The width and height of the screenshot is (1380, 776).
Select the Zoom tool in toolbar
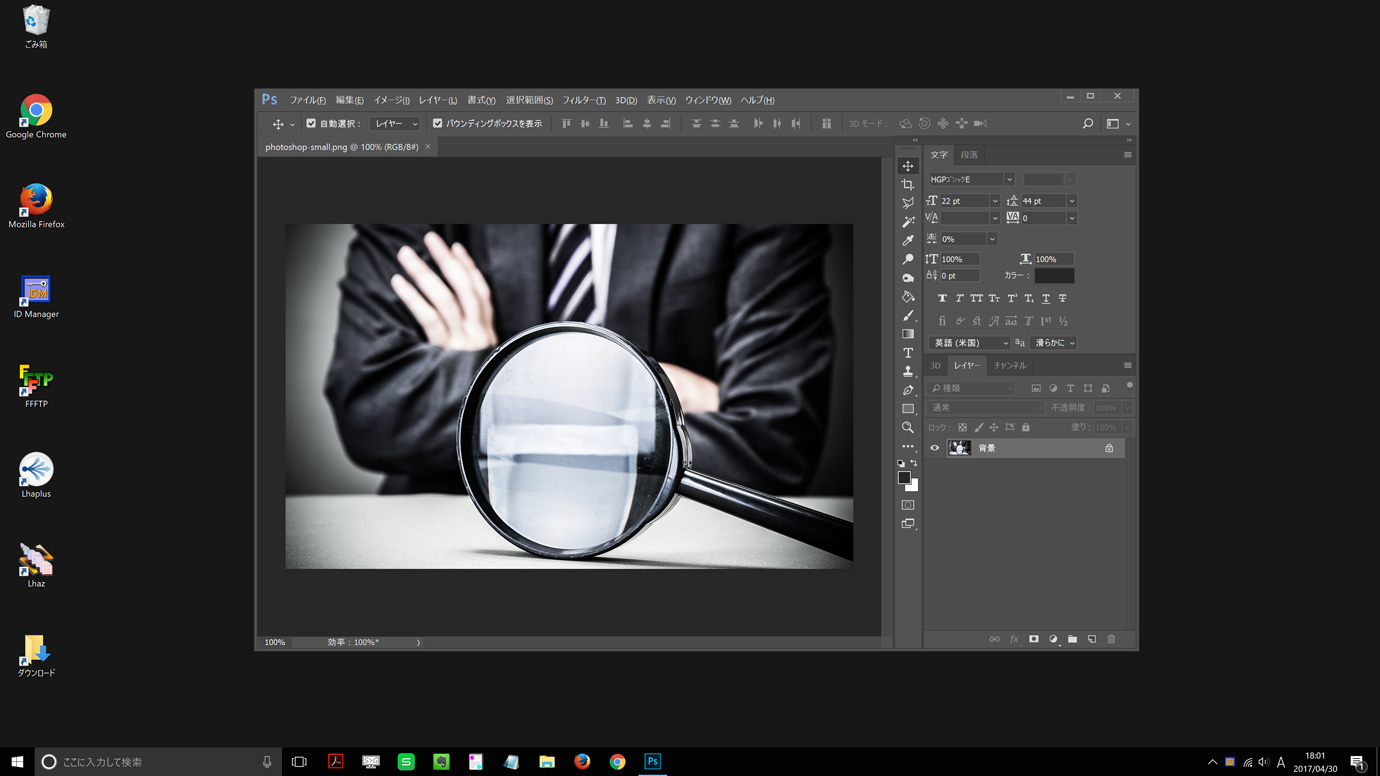pyautogui.click(x=908, y=428)
